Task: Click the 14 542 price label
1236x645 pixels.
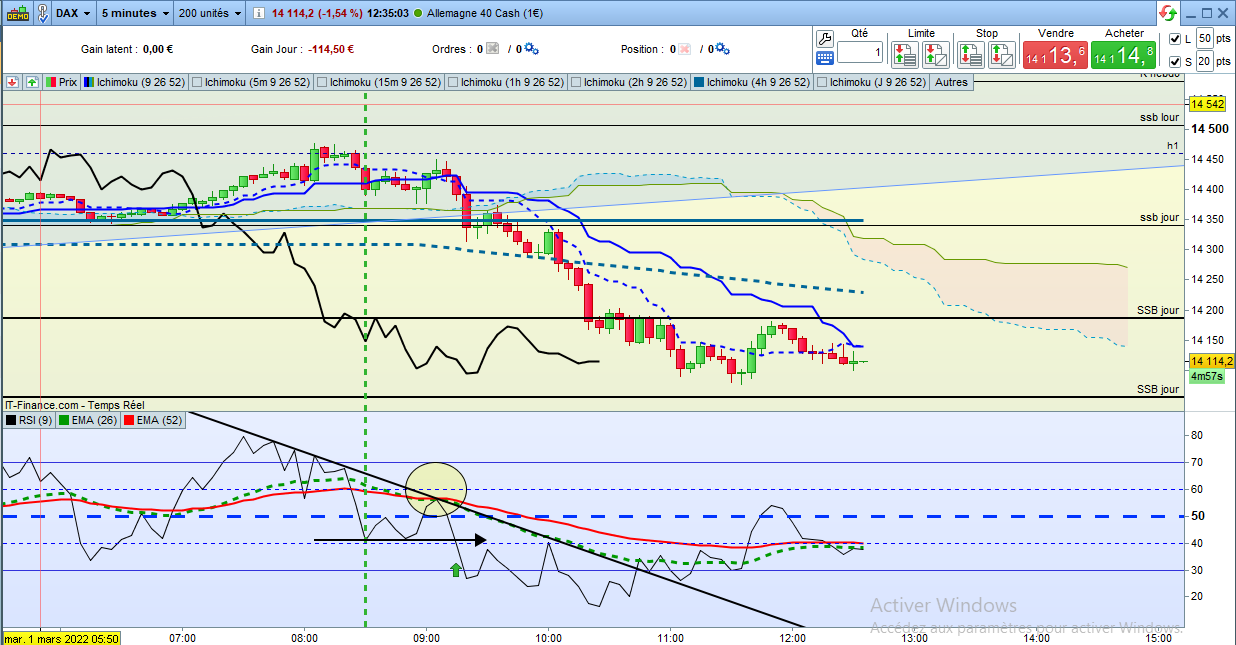Action: click(x=1209, y=104)
